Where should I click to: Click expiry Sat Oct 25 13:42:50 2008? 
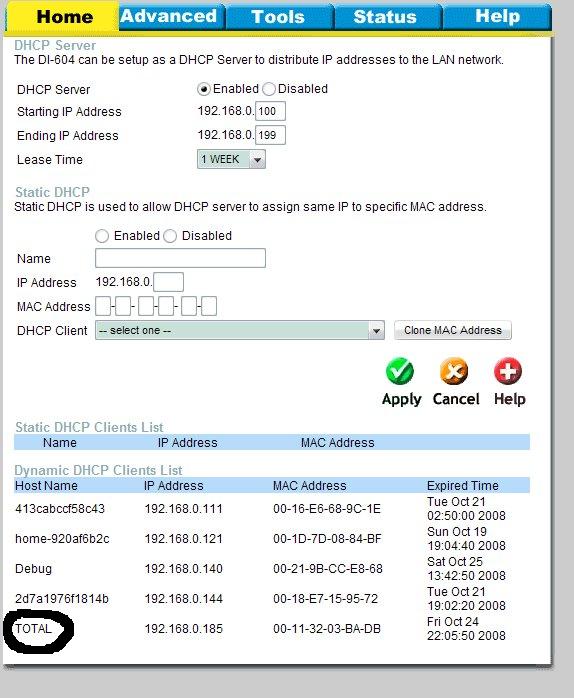click(466, 569)
